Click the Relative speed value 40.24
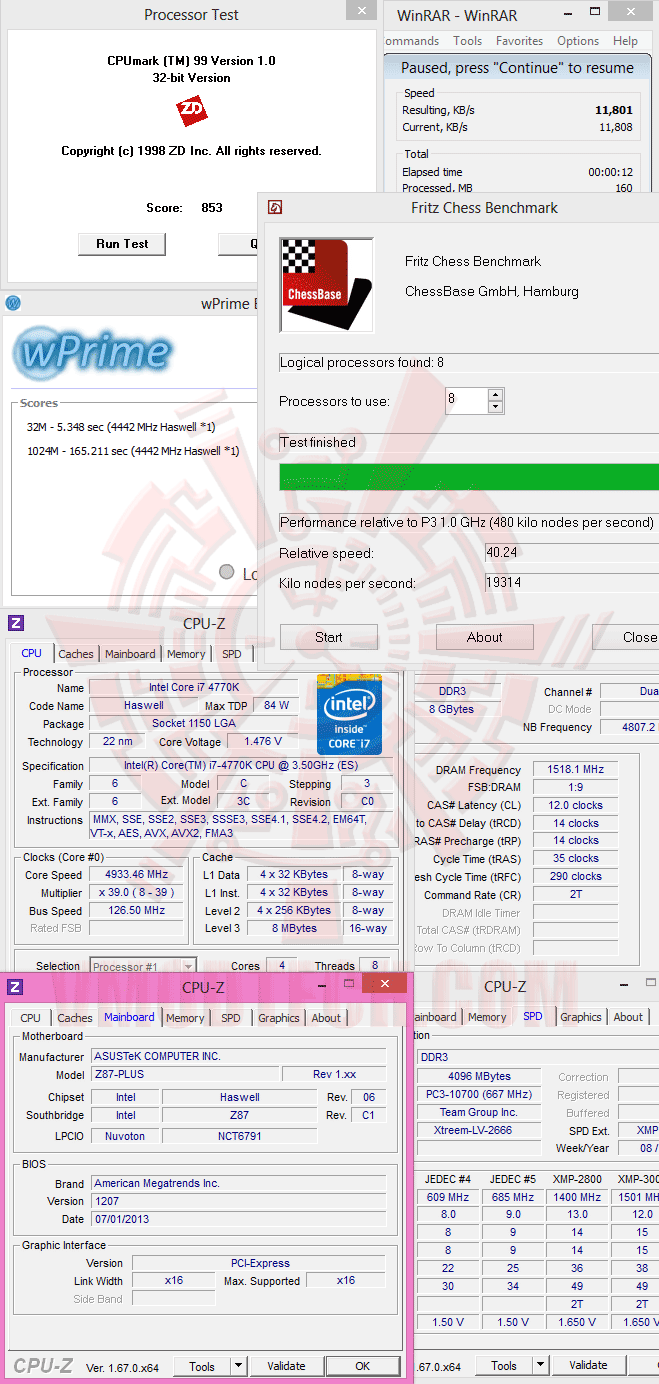The image size is (659, 1384). [x=572, y=553]
